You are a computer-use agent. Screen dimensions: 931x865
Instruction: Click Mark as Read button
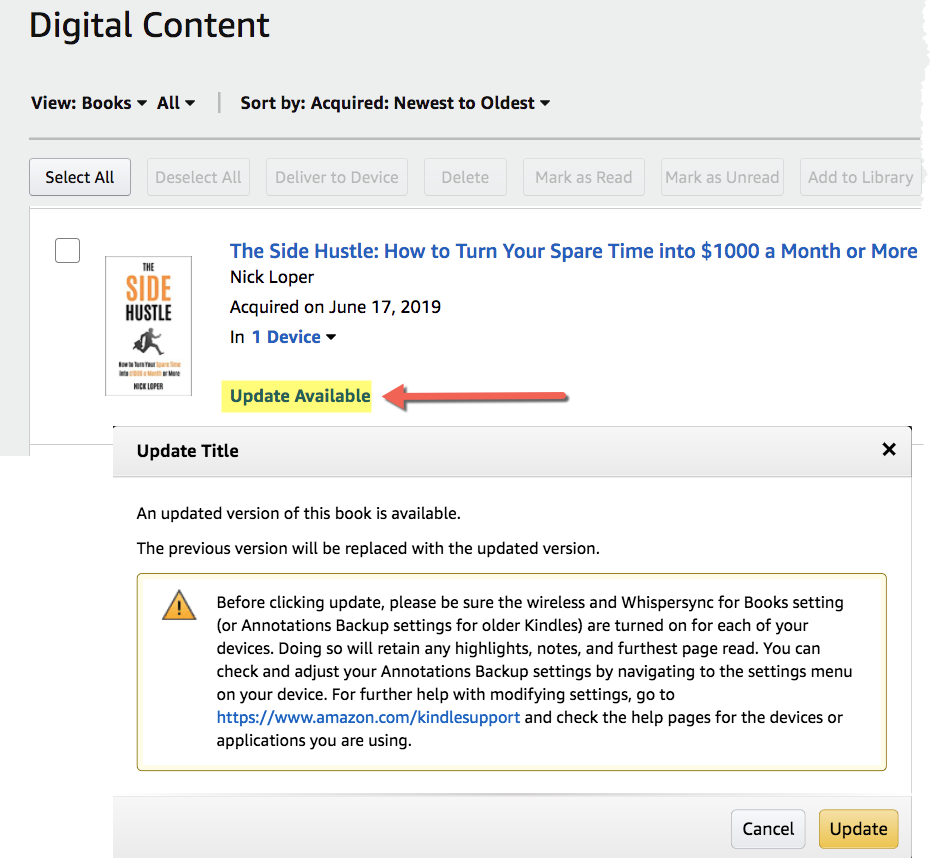click(x=584, y=177)
